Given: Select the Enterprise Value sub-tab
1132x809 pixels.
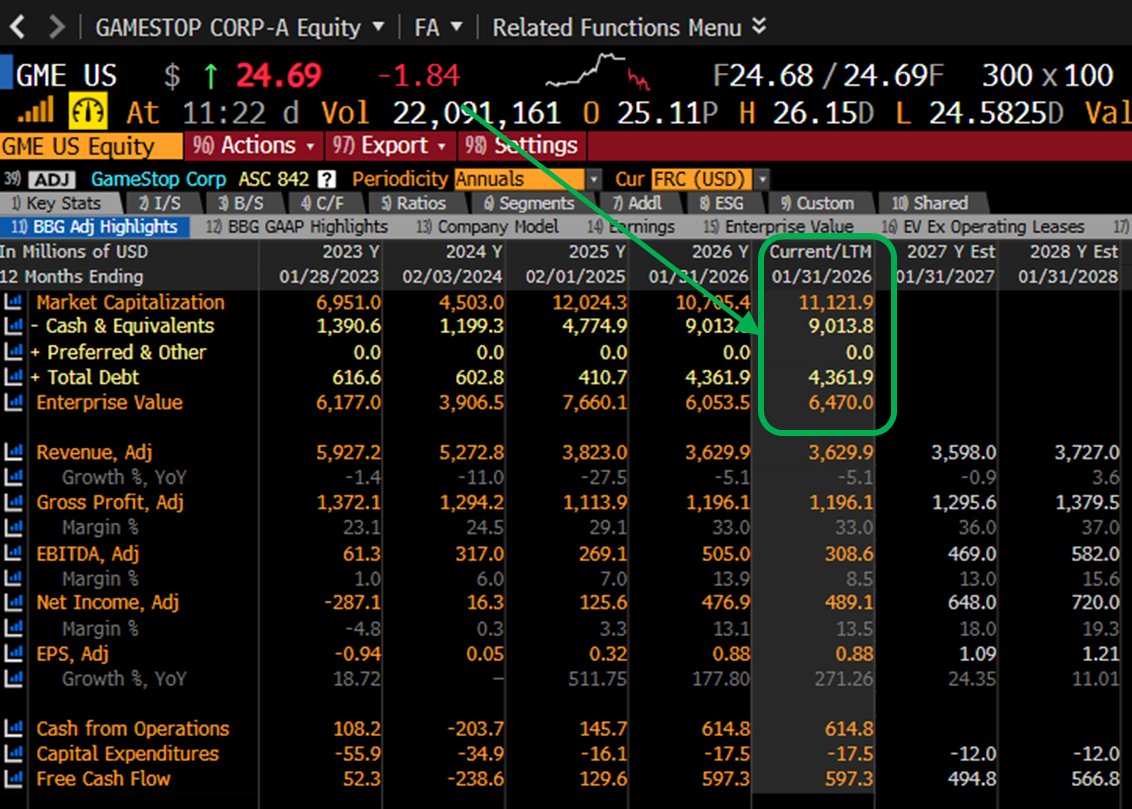Looking at the screenshot, I should 779,227.
